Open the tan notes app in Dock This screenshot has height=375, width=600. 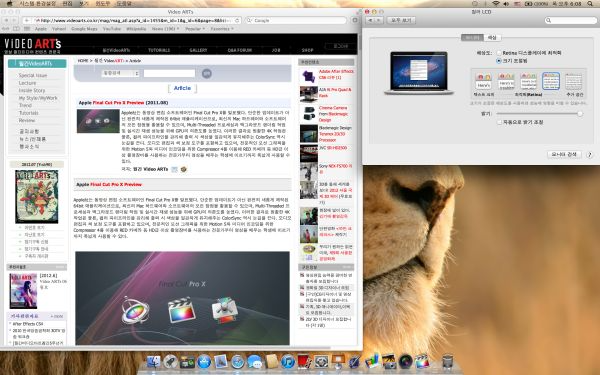pos(271,361)
